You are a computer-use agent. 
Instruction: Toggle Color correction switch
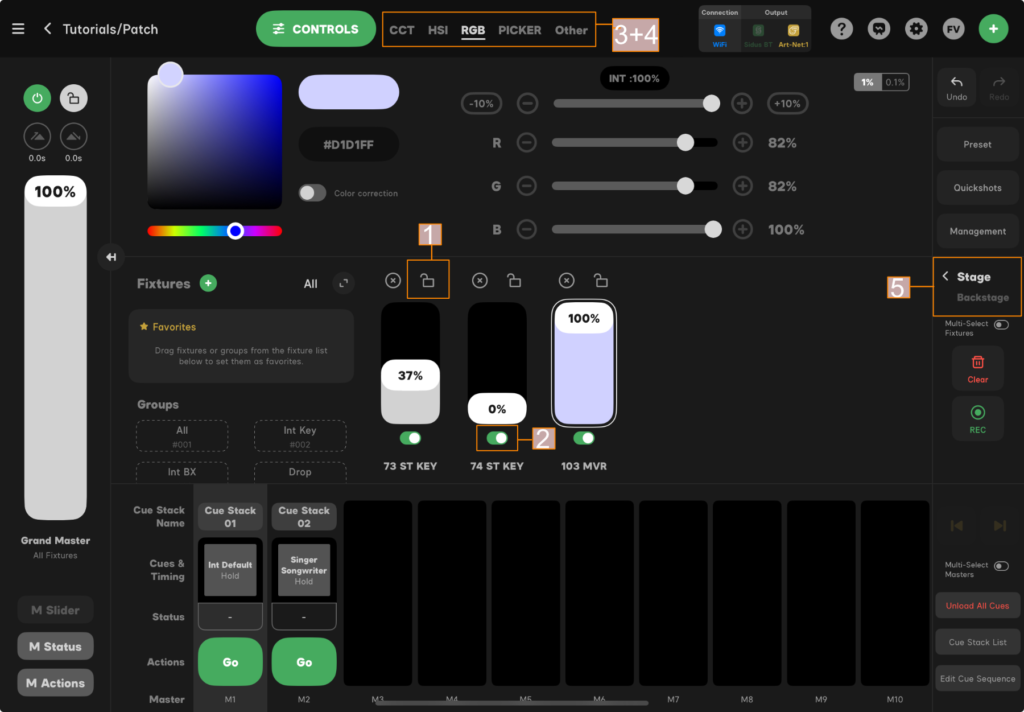tap(313, 193)
